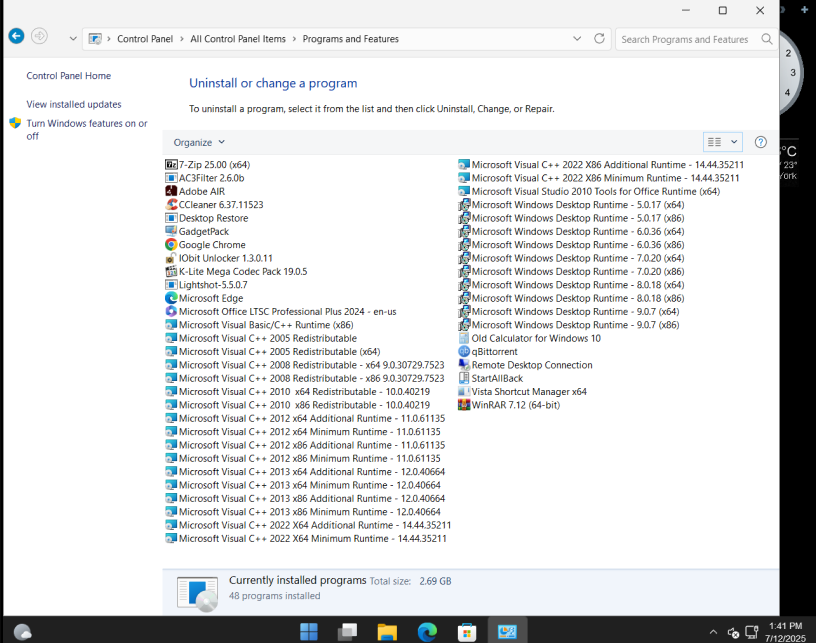Click the StartAllBack icon
Viewport: 816px width, 643px height.
point(464,378)
